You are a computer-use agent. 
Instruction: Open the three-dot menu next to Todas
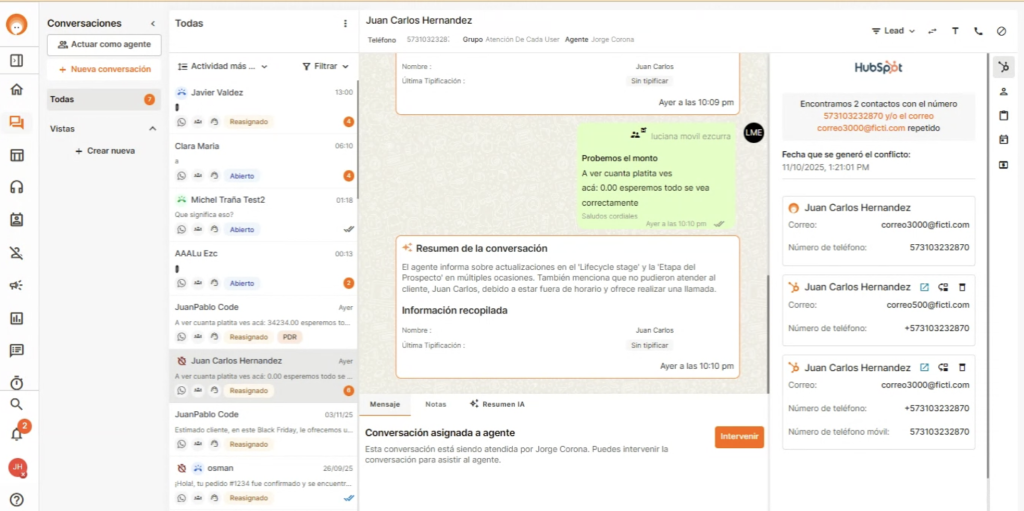coord(345,24)
